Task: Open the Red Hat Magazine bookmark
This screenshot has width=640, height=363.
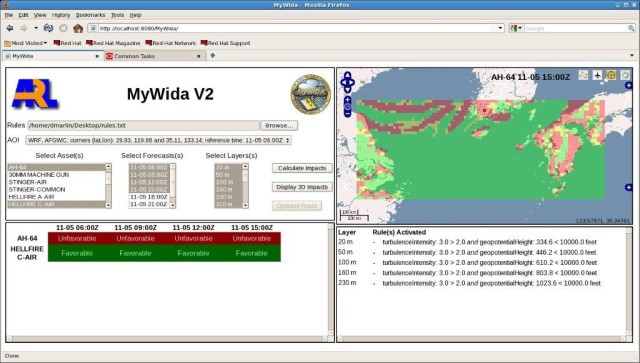Action: tap(113, 43)
